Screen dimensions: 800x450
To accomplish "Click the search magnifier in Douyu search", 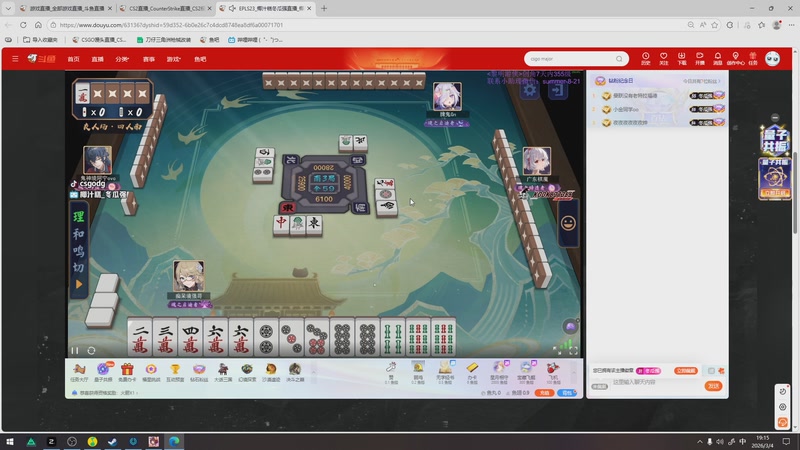I will [x=619, y=59].
